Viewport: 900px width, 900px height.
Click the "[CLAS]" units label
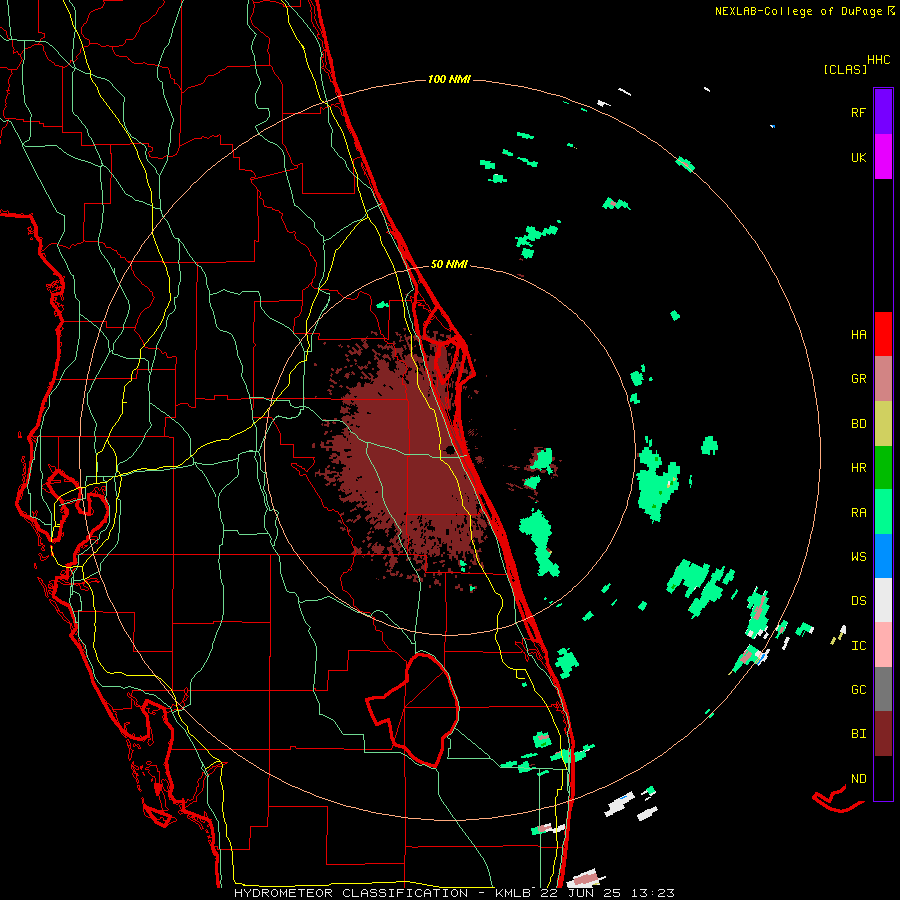point(845,69)
